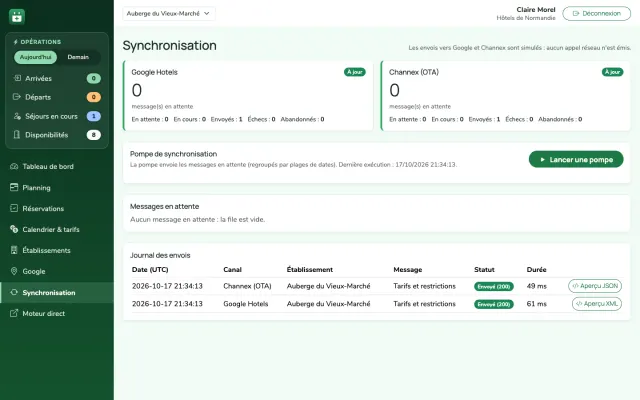This screenshot has height=400, width=640.
Task: Click Lancer une pompe button
Action: point(576,160)
